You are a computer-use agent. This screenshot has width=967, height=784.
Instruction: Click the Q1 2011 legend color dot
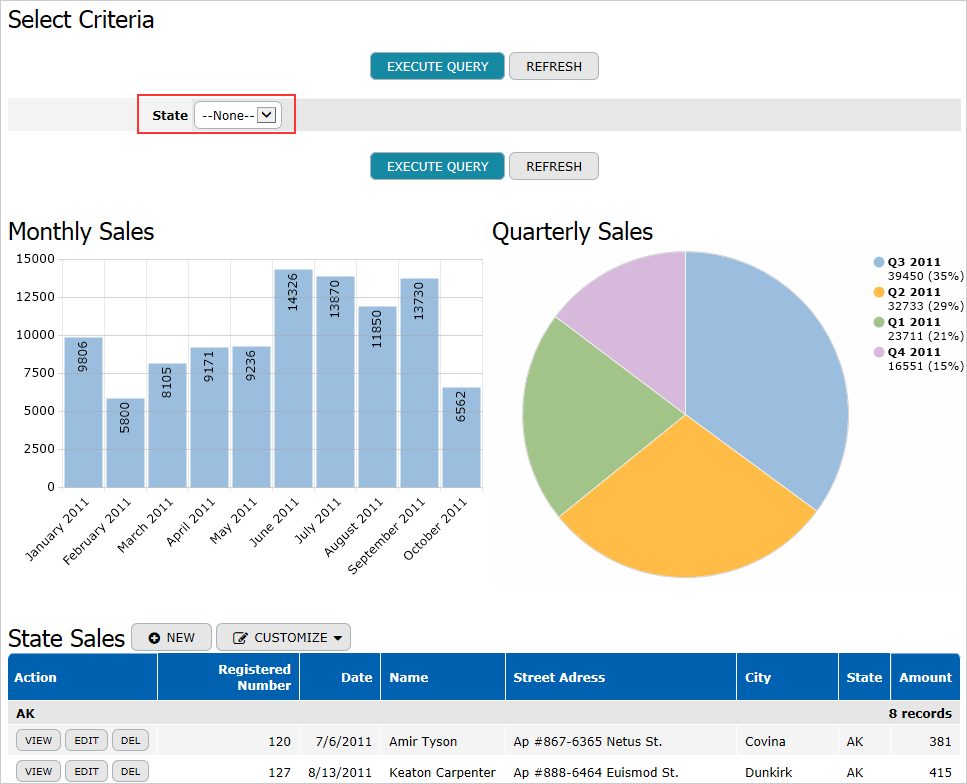pos(879,322)
